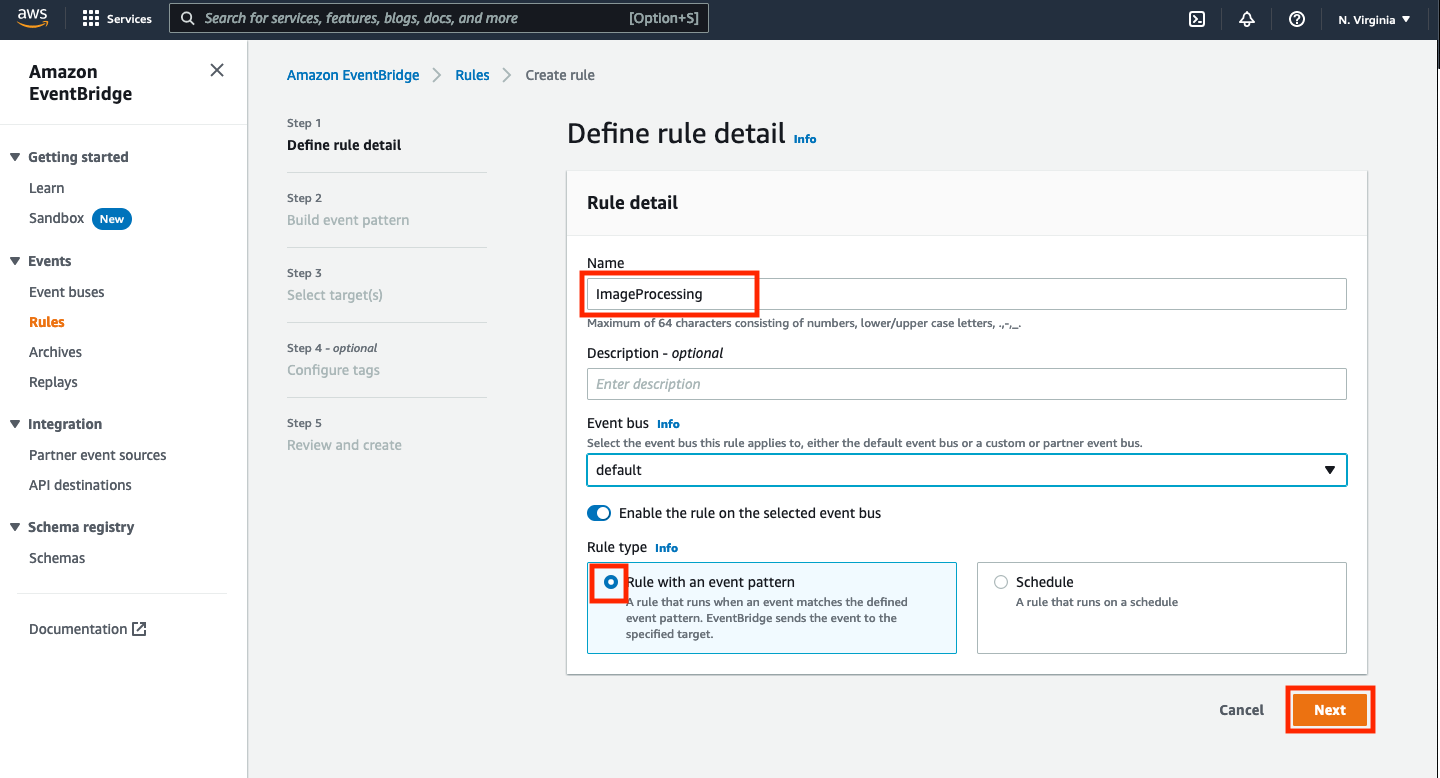Open Partner event sources
The height and width of the screenshot is (778, 1440).
98,455
